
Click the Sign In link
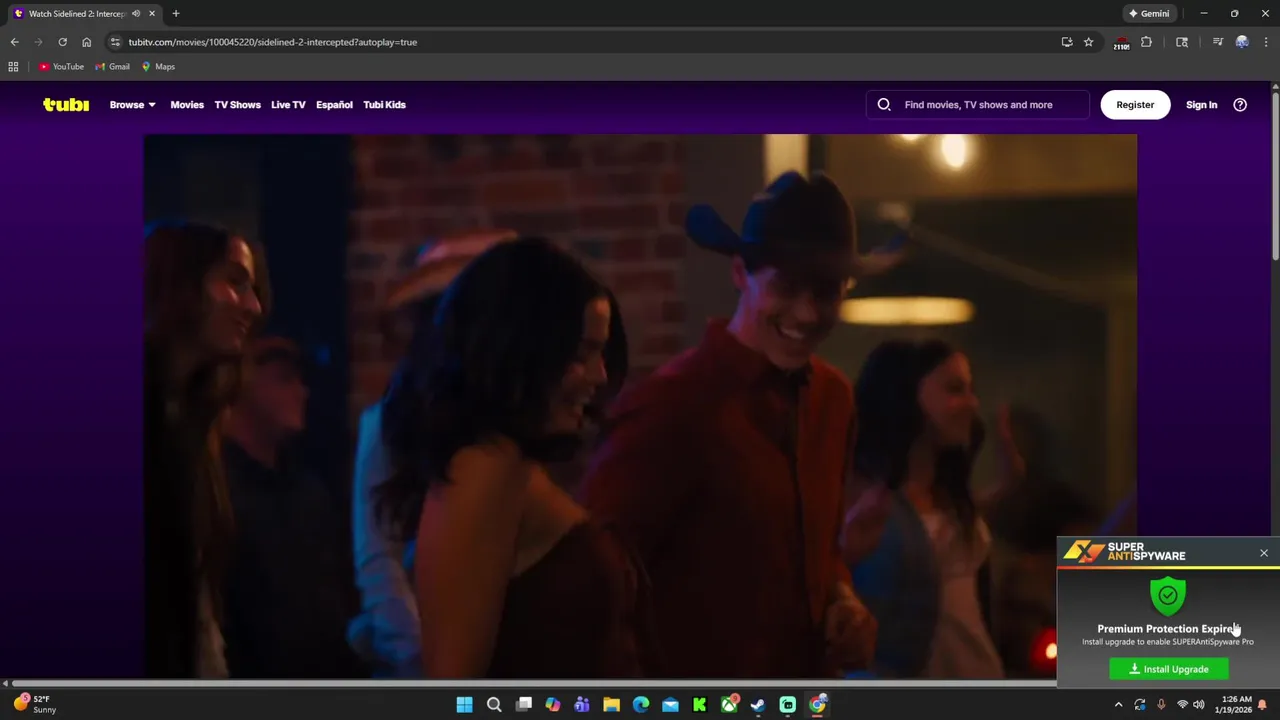[x=1201, y=104]
